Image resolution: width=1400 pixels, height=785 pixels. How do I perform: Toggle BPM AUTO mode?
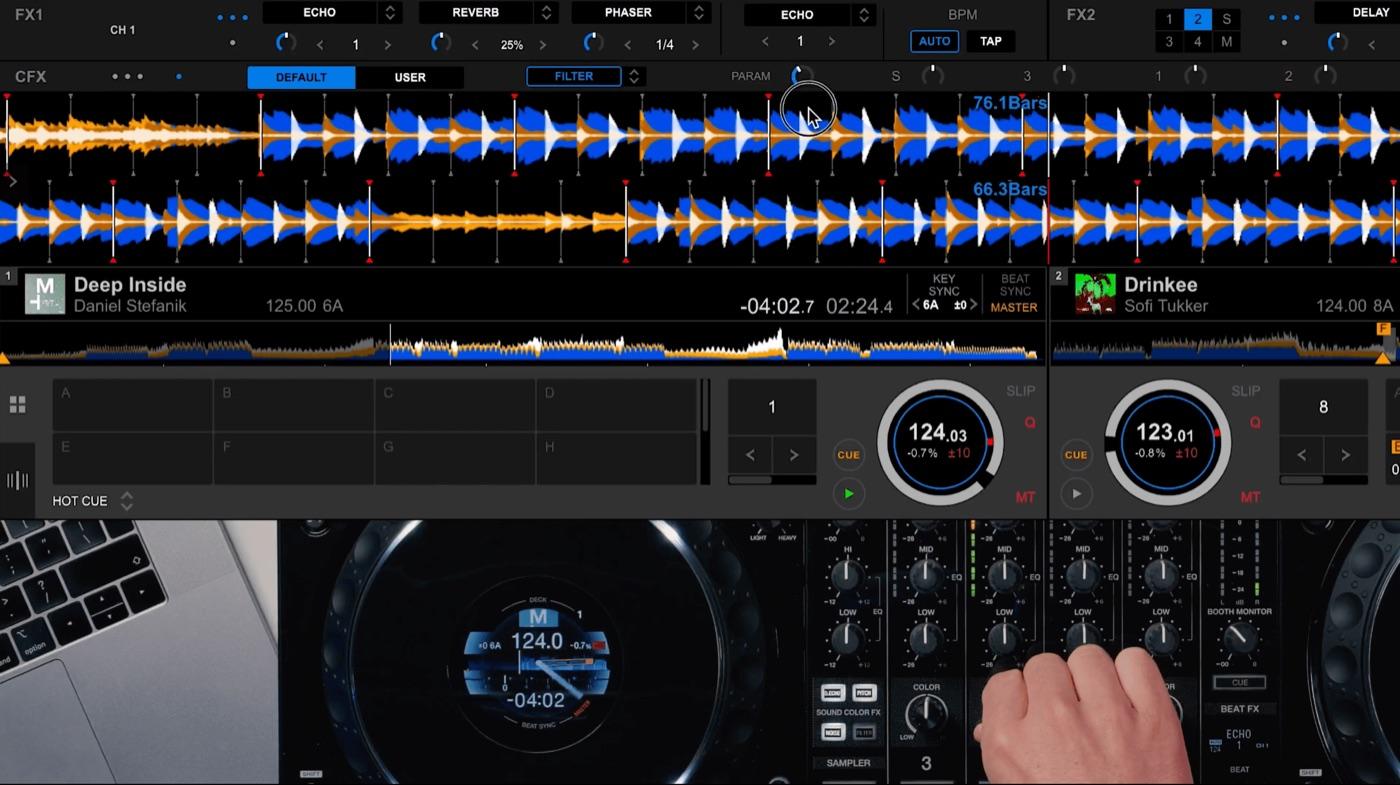pos(935,42)
